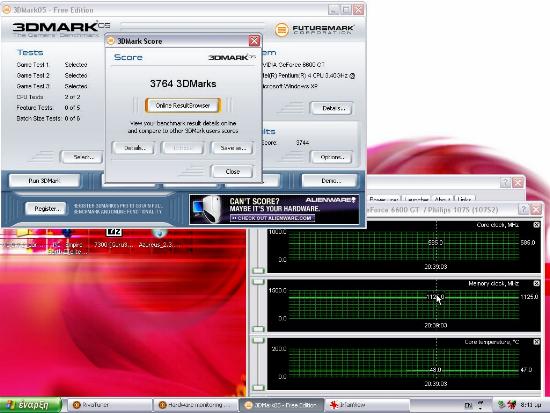550x413 pixels.
Task: Click the Memory clock graph upper slider handle
Action: (x=259, y=282)
